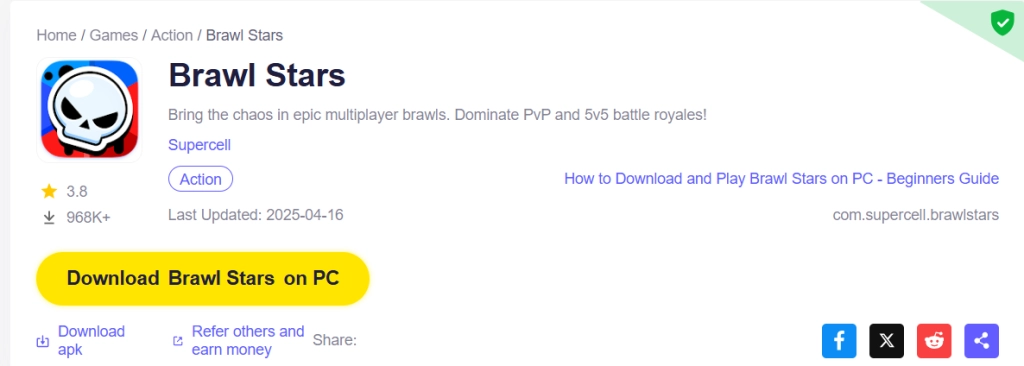The height and width of the screenshot is (366, 1024).
Task: Open Refer others and earn money link
Action: coord(248,341)
